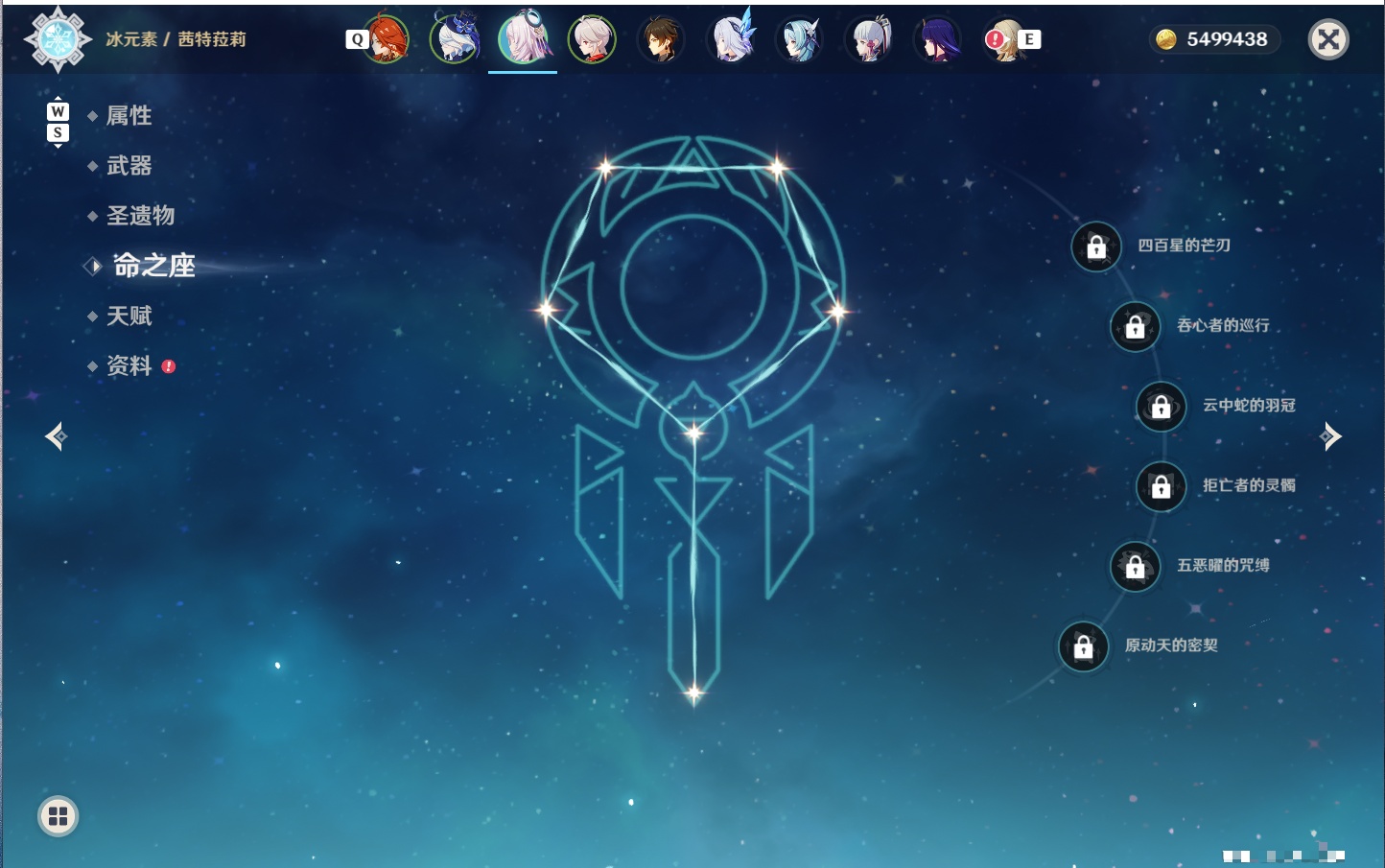
Task: Open the locked 四百星的芒刃 constellation node
Action: (x=1096, y=246)
